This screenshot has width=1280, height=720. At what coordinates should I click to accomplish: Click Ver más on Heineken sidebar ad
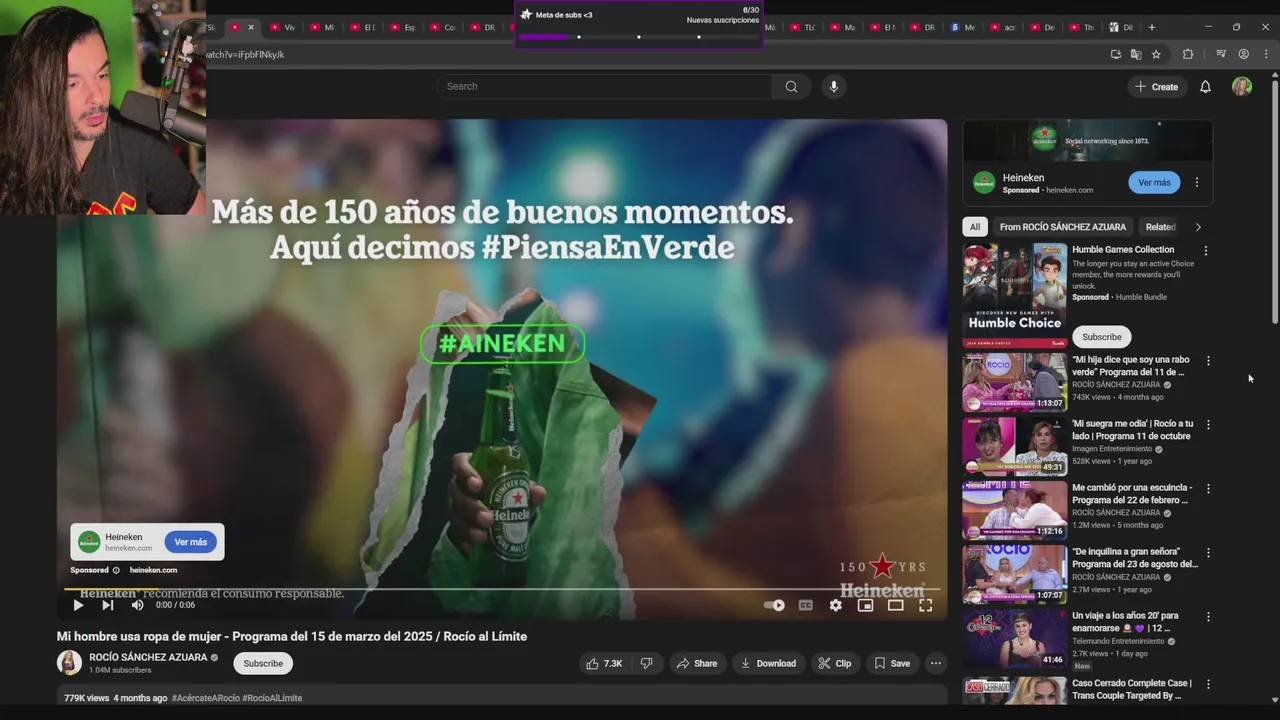pyautogui.click(x=1154, y=183)
